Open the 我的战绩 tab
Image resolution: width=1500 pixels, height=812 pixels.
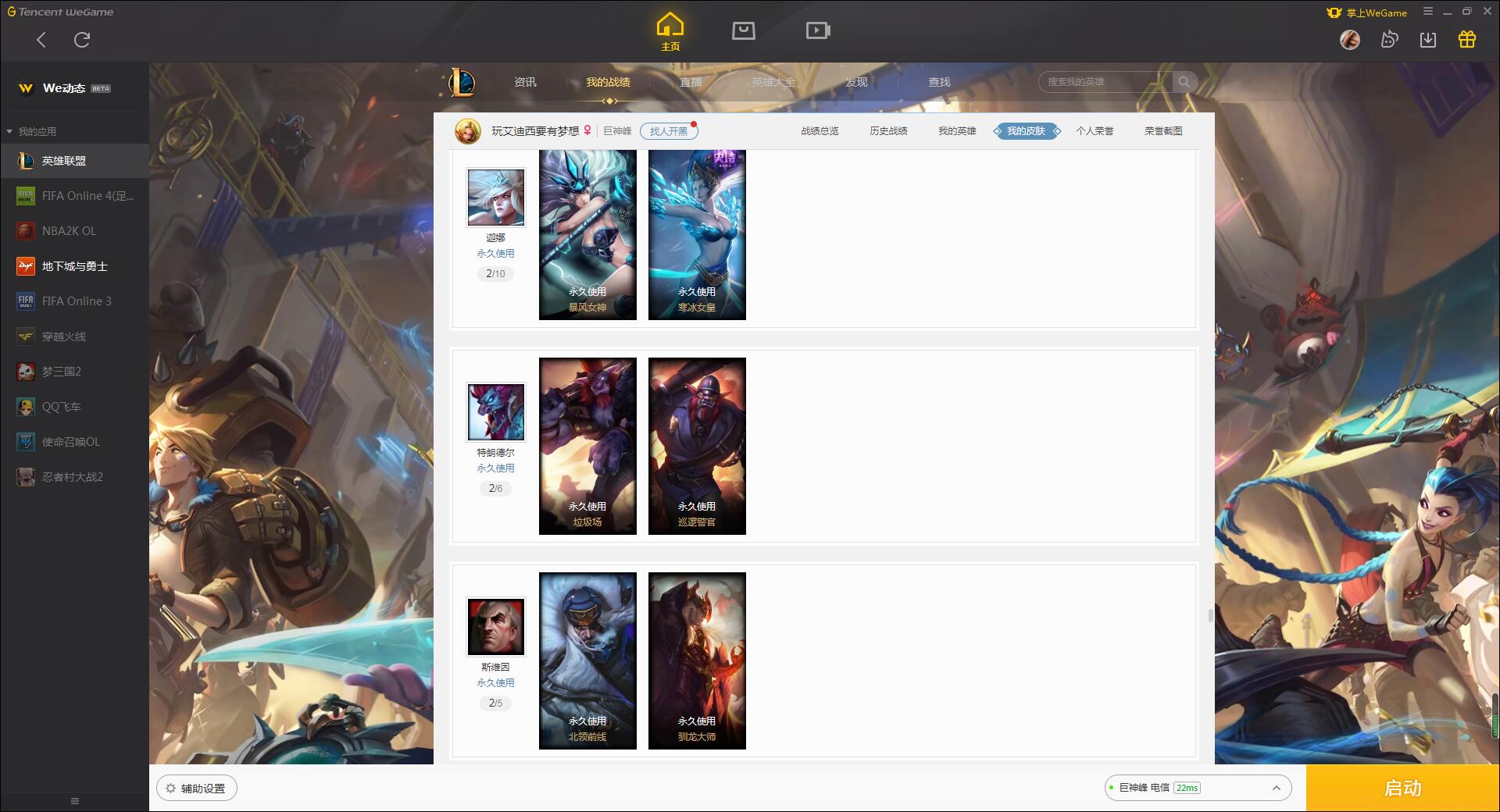click(x=609, y=82)
